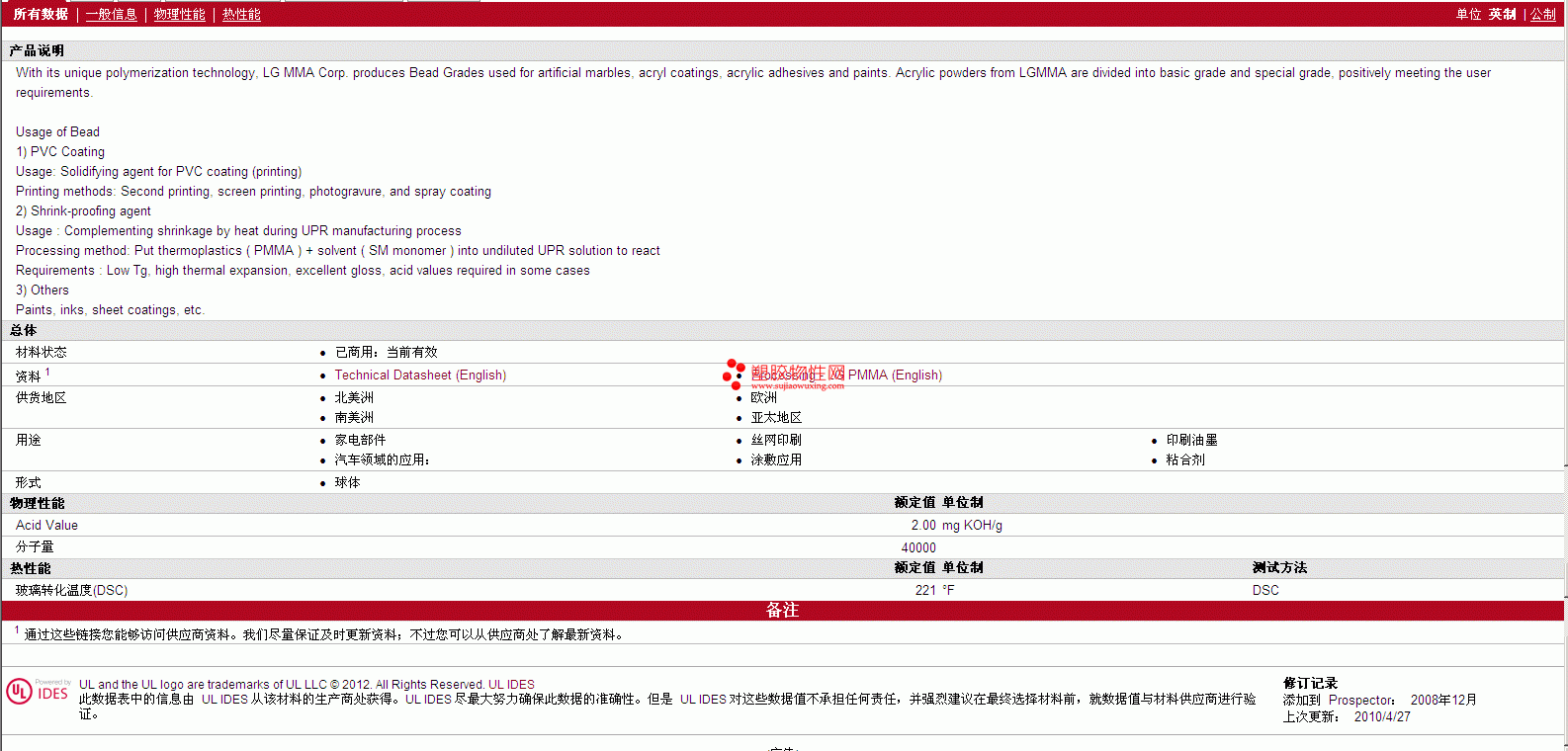Click the 粘合剂 usage entry
Image resolution: width=1568 pixels, height=751 pixels.
coord(1185,459)
